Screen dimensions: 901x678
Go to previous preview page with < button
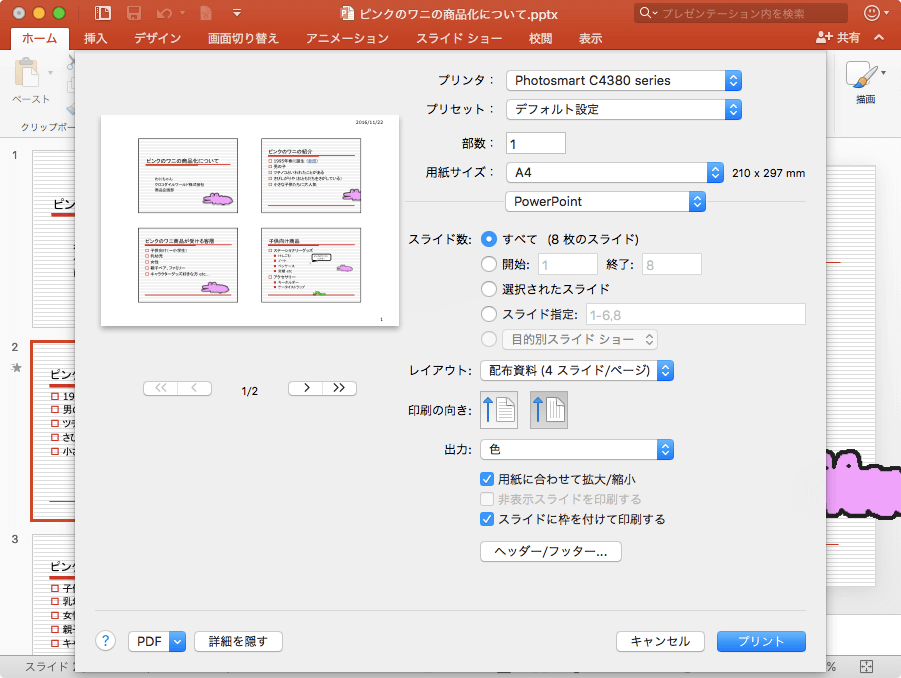(194, 388)
